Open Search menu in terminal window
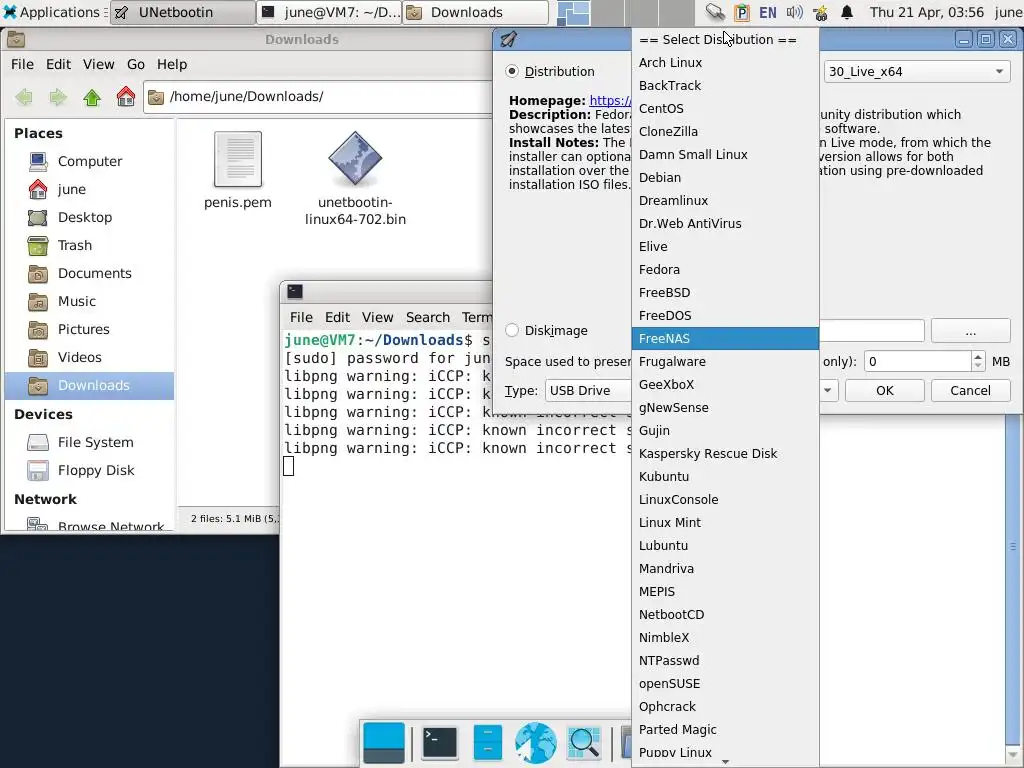The height and width of the screenshot is (768, 1024). pos(428,317)
